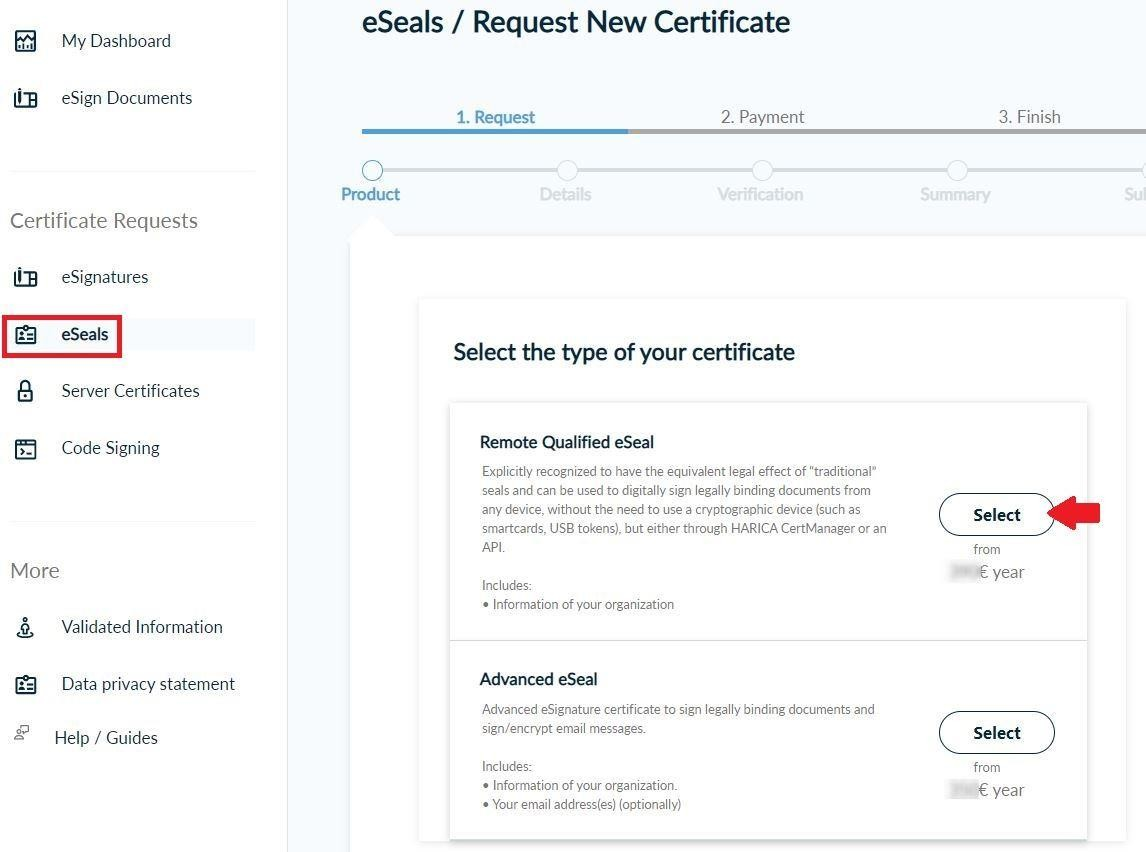Screen dimensions: 1146x852
Task: Click the Product step circle
Action: click(x=372, y=170)
